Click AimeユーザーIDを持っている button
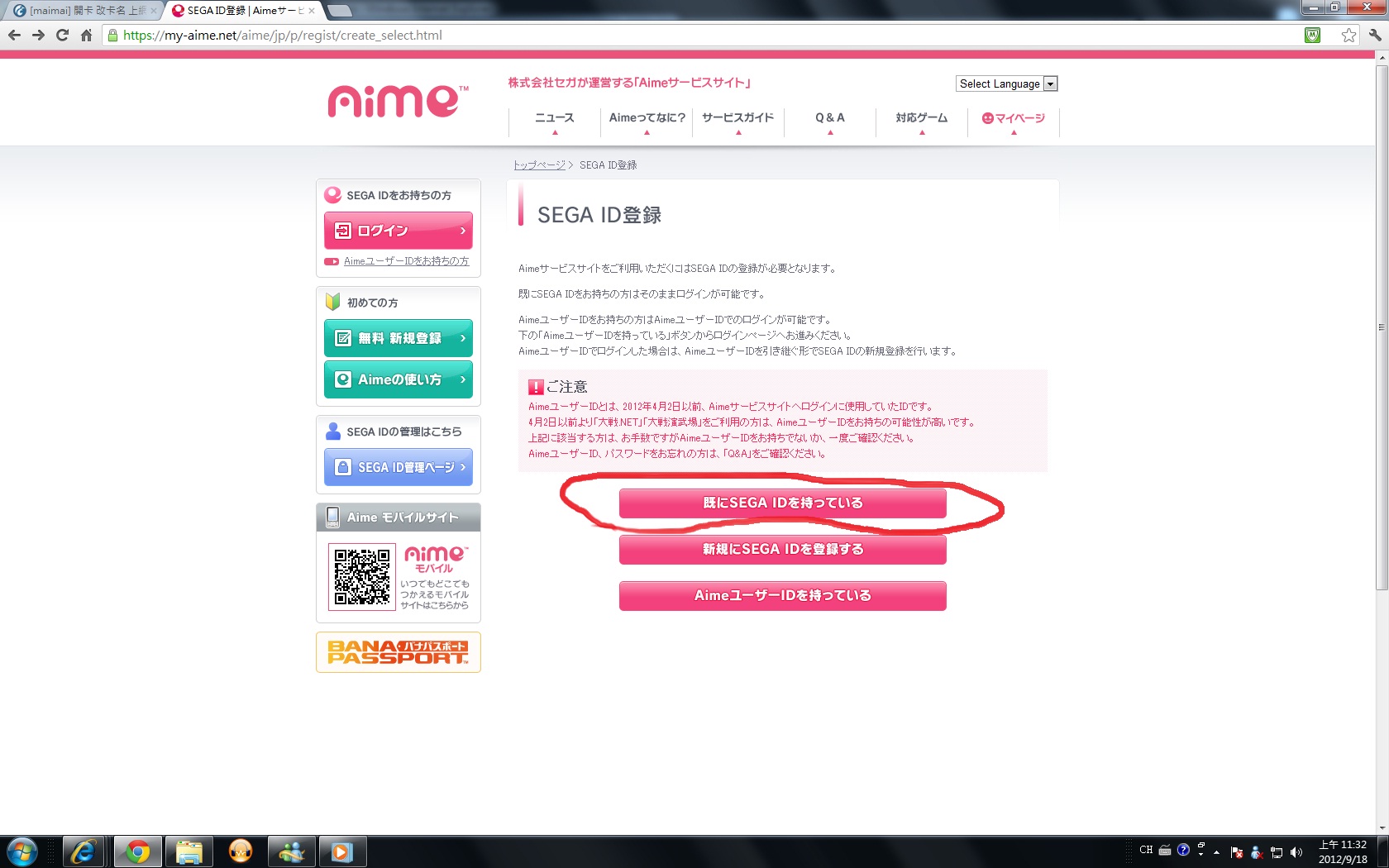The width and height of the screenshot is (1389, 868). tap(782, 595)
